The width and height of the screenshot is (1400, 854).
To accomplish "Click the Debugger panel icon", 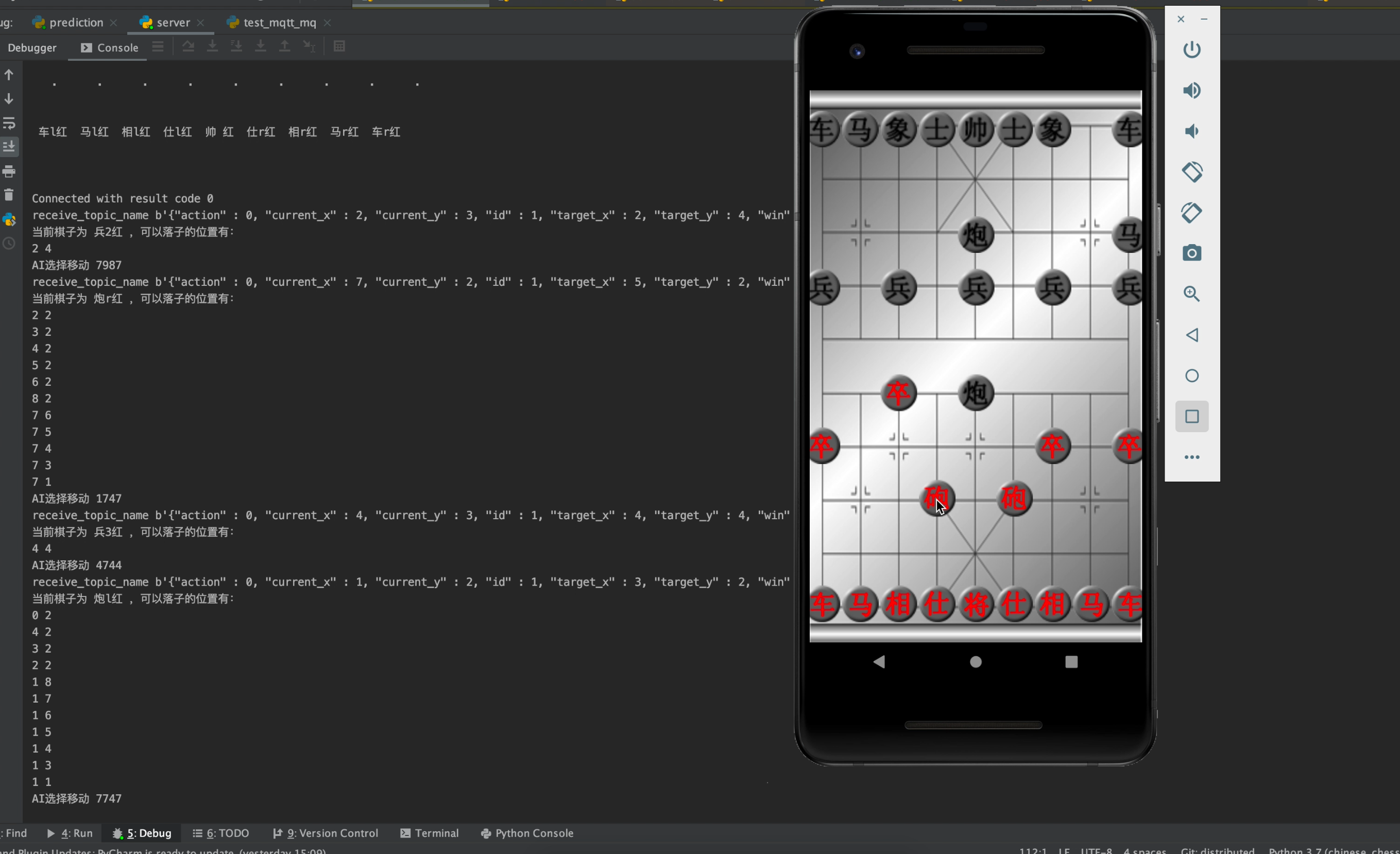I will (x=32, y=47).
